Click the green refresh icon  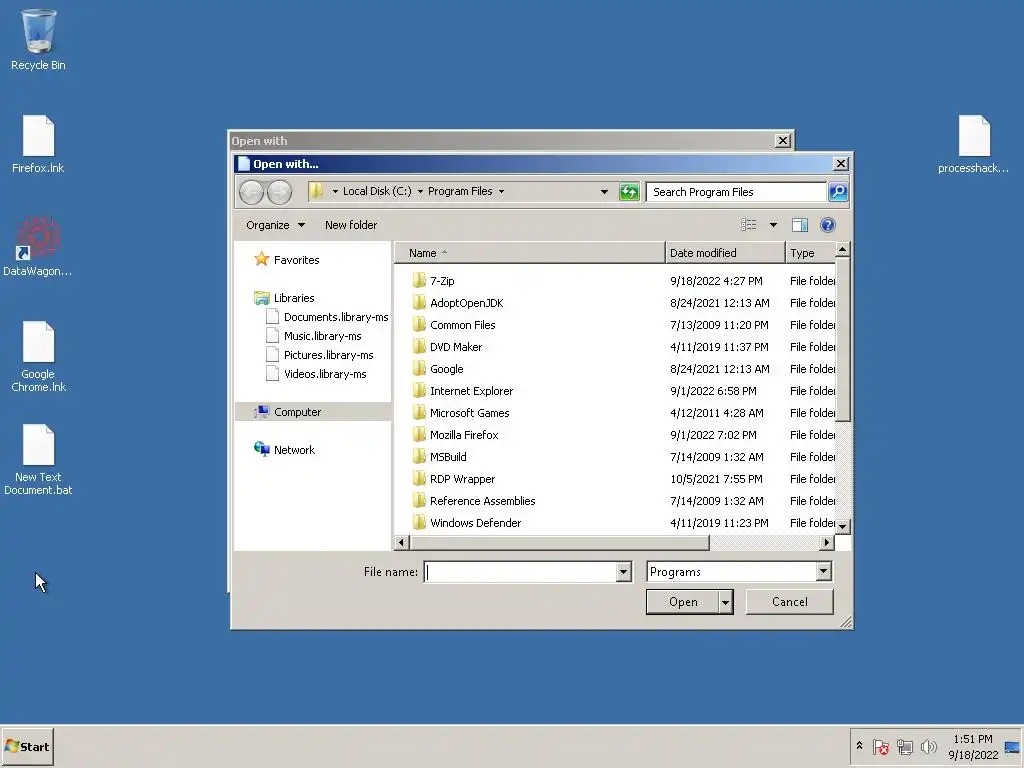point(629,191)
